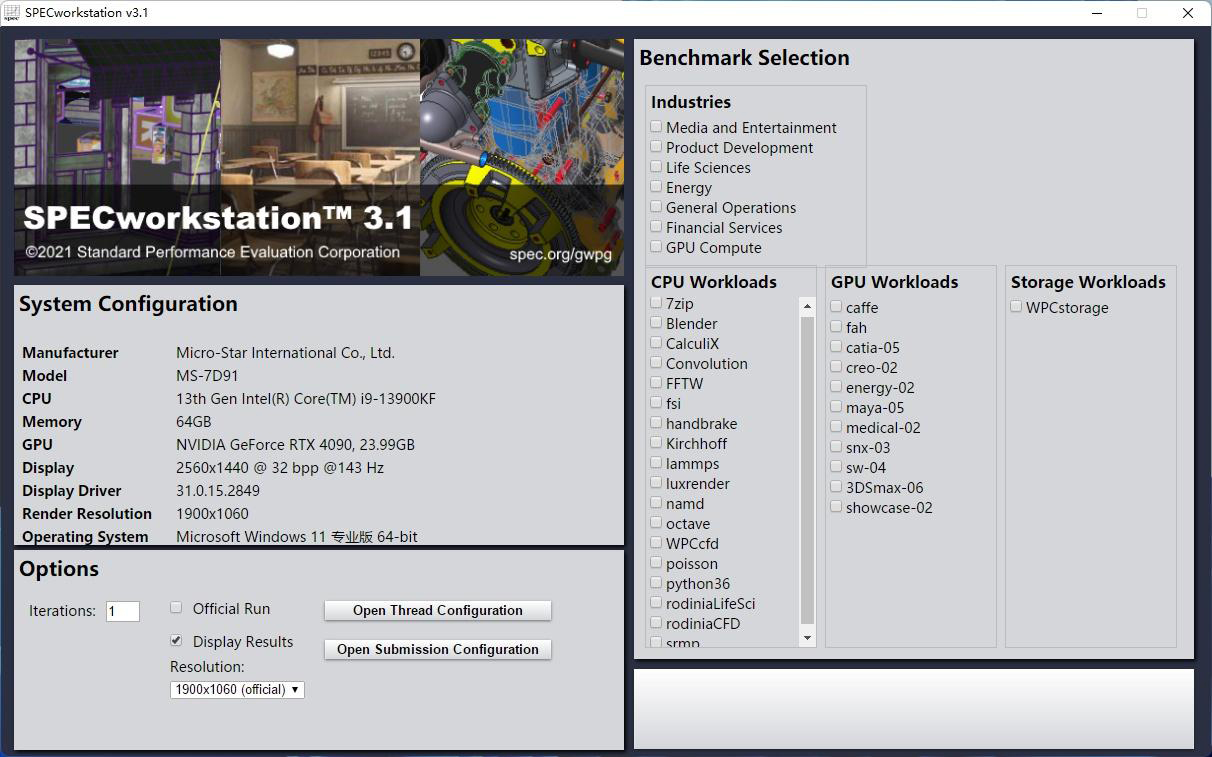Click the Micro-Star International manufacturer text
The width and height of the screenshot is (1212, 757).
point(286,352)
